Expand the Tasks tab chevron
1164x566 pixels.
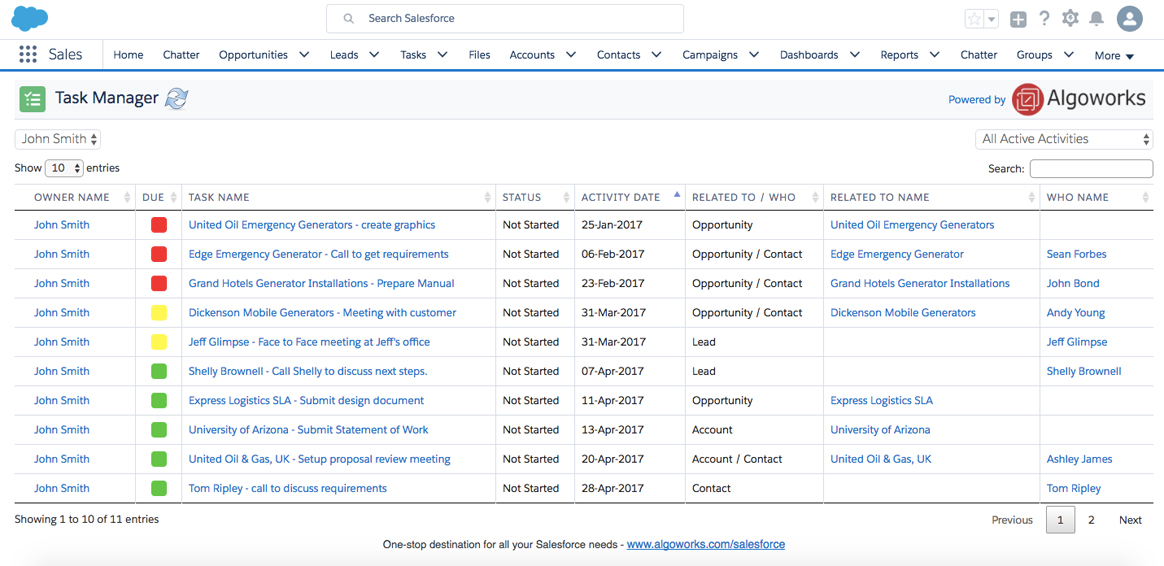click(442, 55)
